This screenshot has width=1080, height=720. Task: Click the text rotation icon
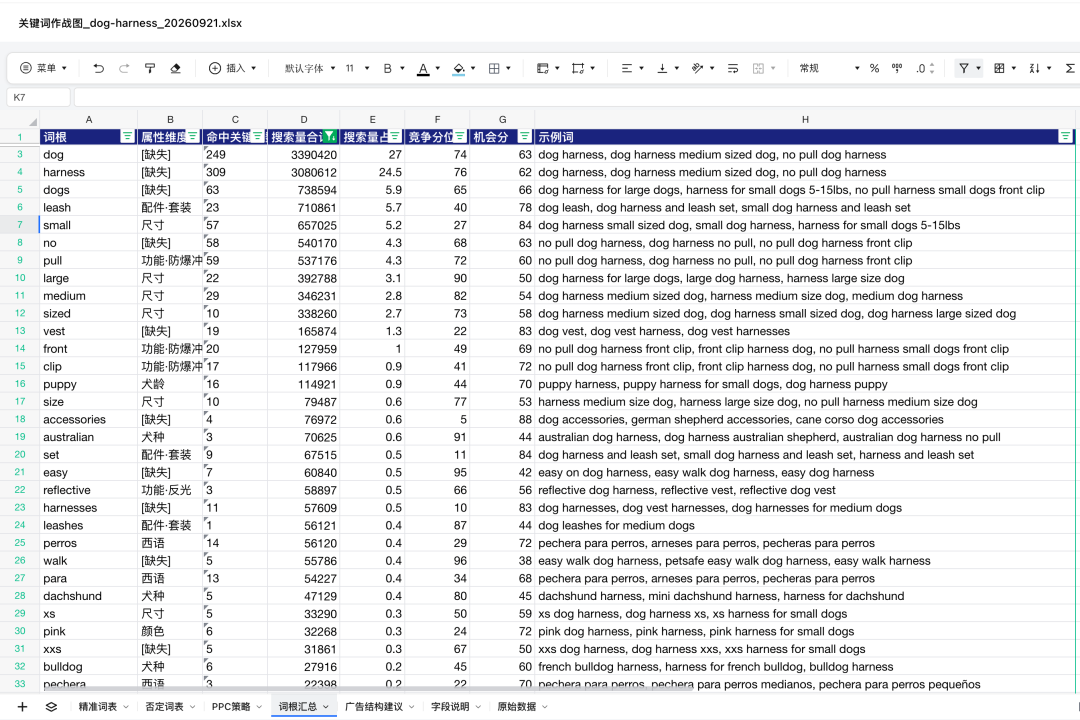697,68
